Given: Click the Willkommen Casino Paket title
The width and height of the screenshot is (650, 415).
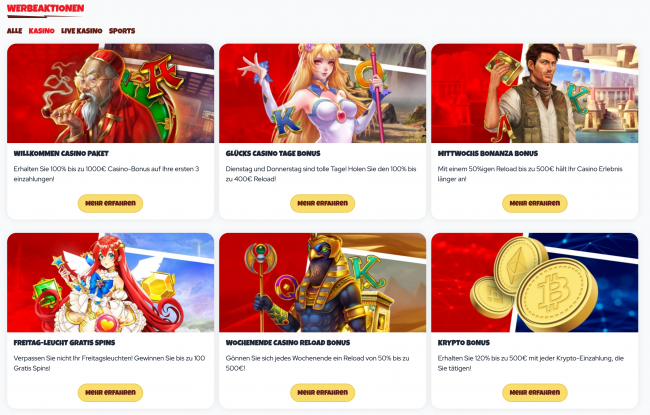Looking at the screenshot, I should (61, 153).
